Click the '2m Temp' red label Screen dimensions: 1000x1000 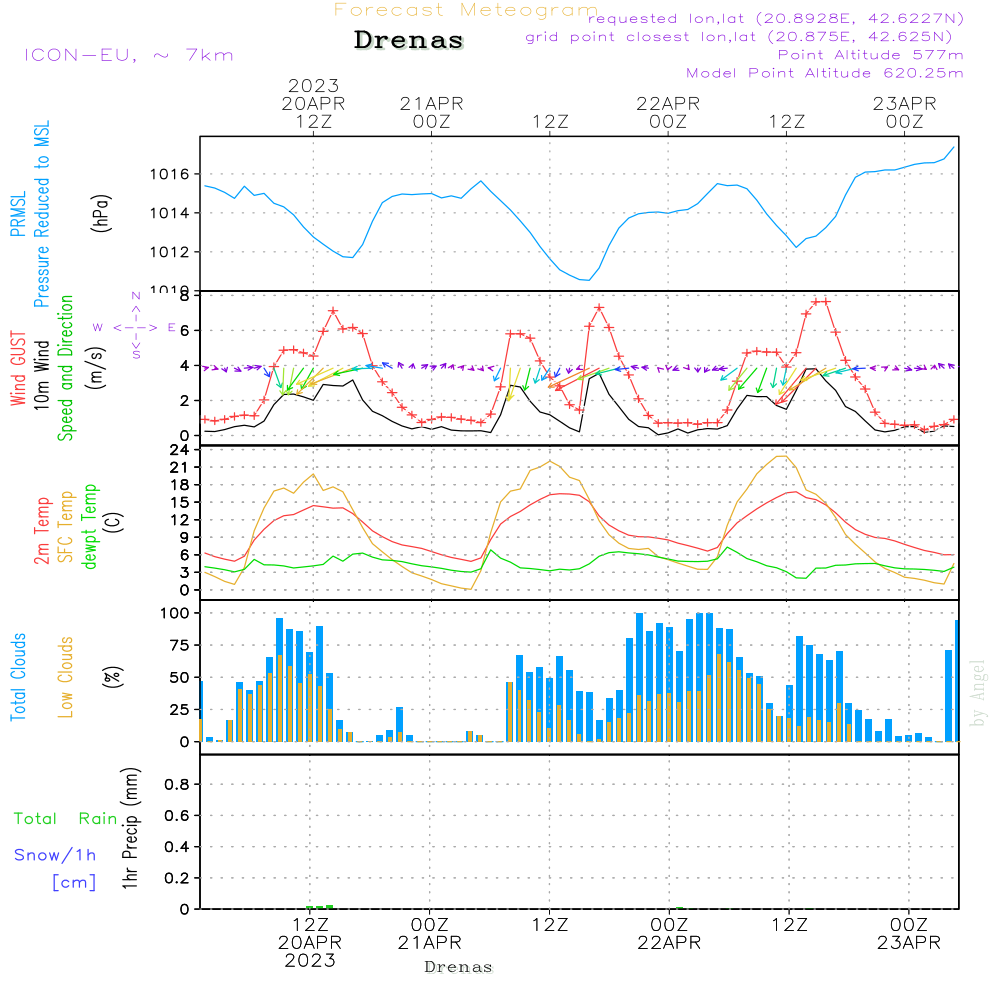(41, 531)
